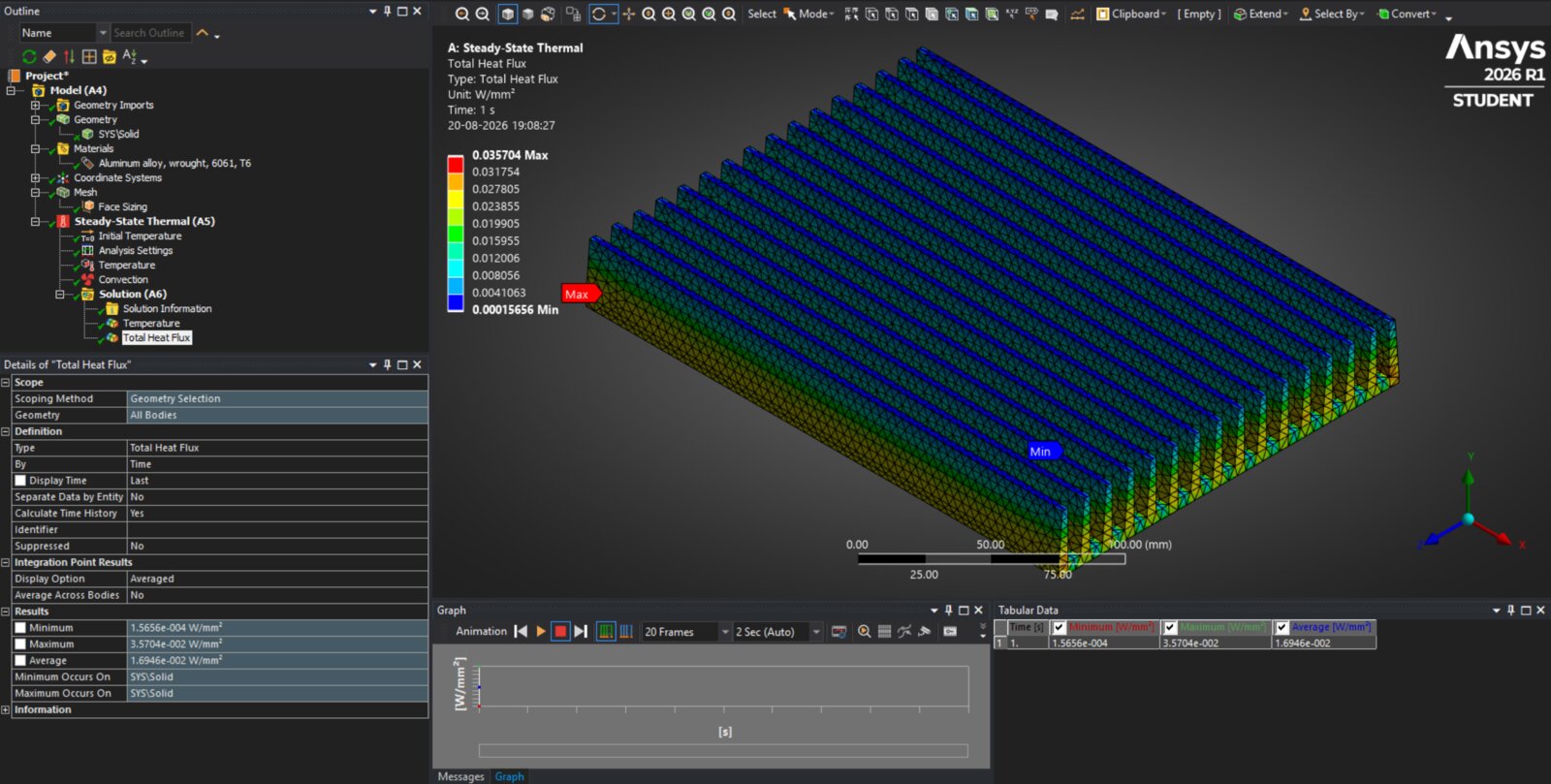Switch to the Messages tab

(x=460, y=776)
